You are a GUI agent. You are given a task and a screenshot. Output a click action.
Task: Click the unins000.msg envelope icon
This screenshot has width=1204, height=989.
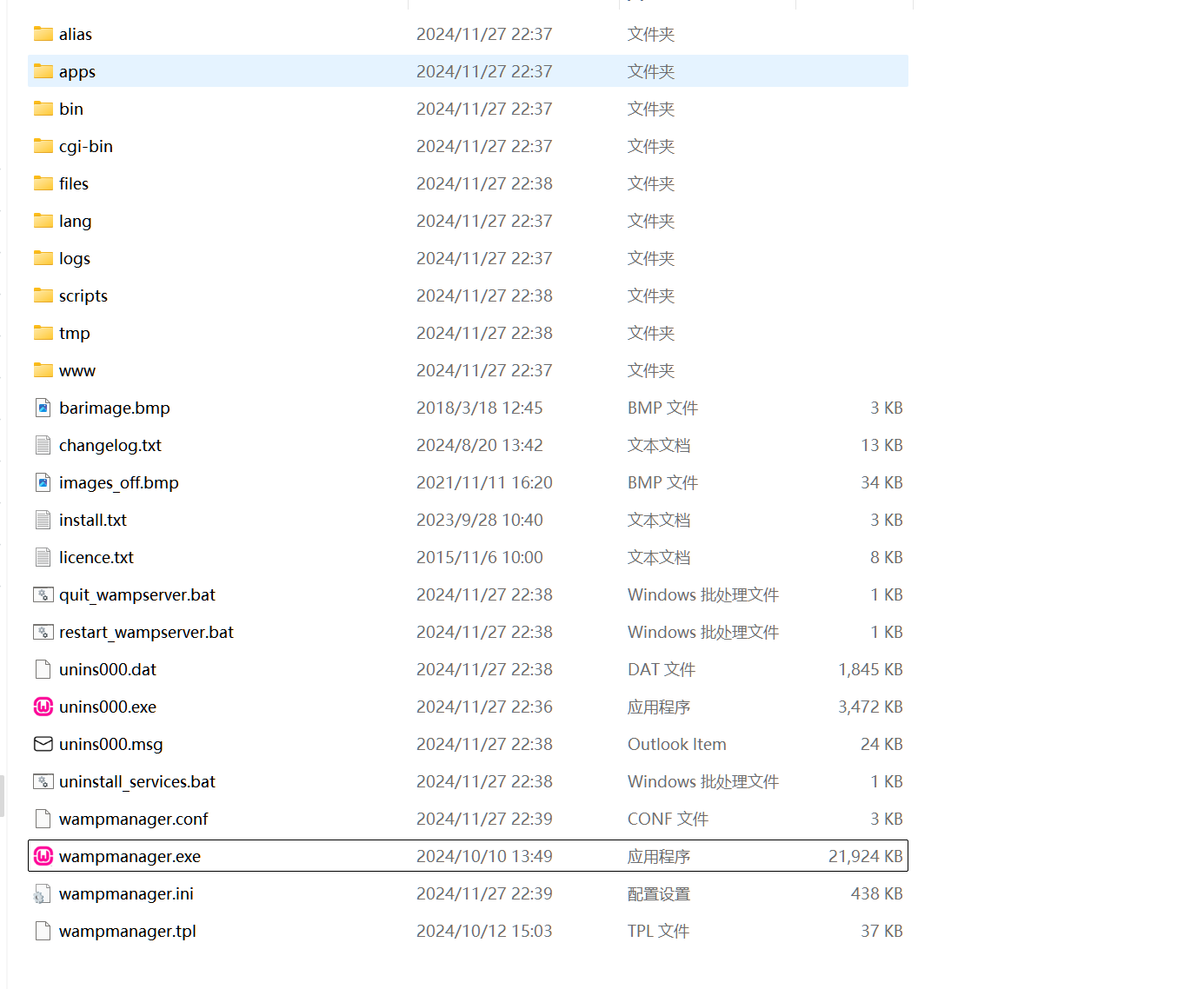point(43,744)
